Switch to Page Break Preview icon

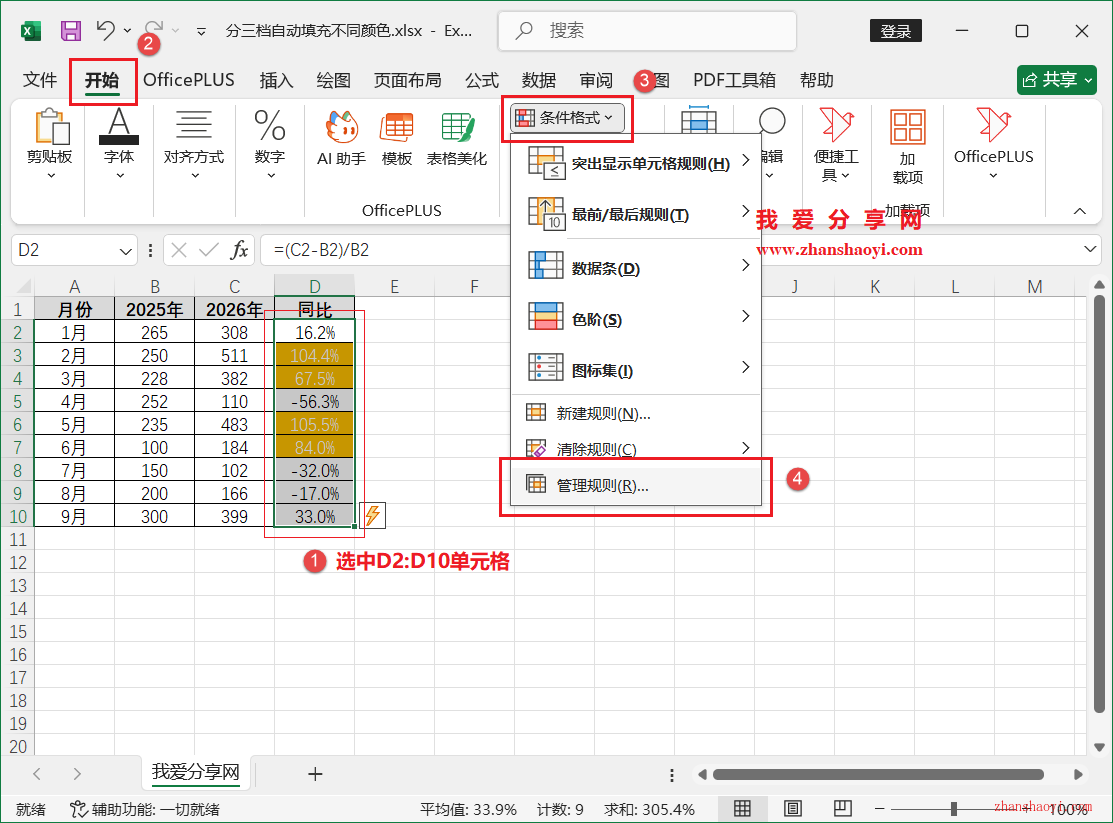843,808
